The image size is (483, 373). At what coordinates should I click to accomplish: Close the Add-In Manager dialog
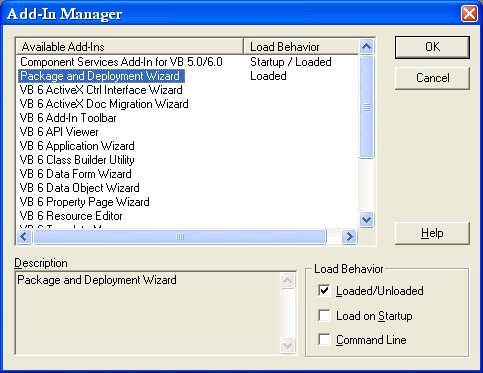click(x=469, y=14)
